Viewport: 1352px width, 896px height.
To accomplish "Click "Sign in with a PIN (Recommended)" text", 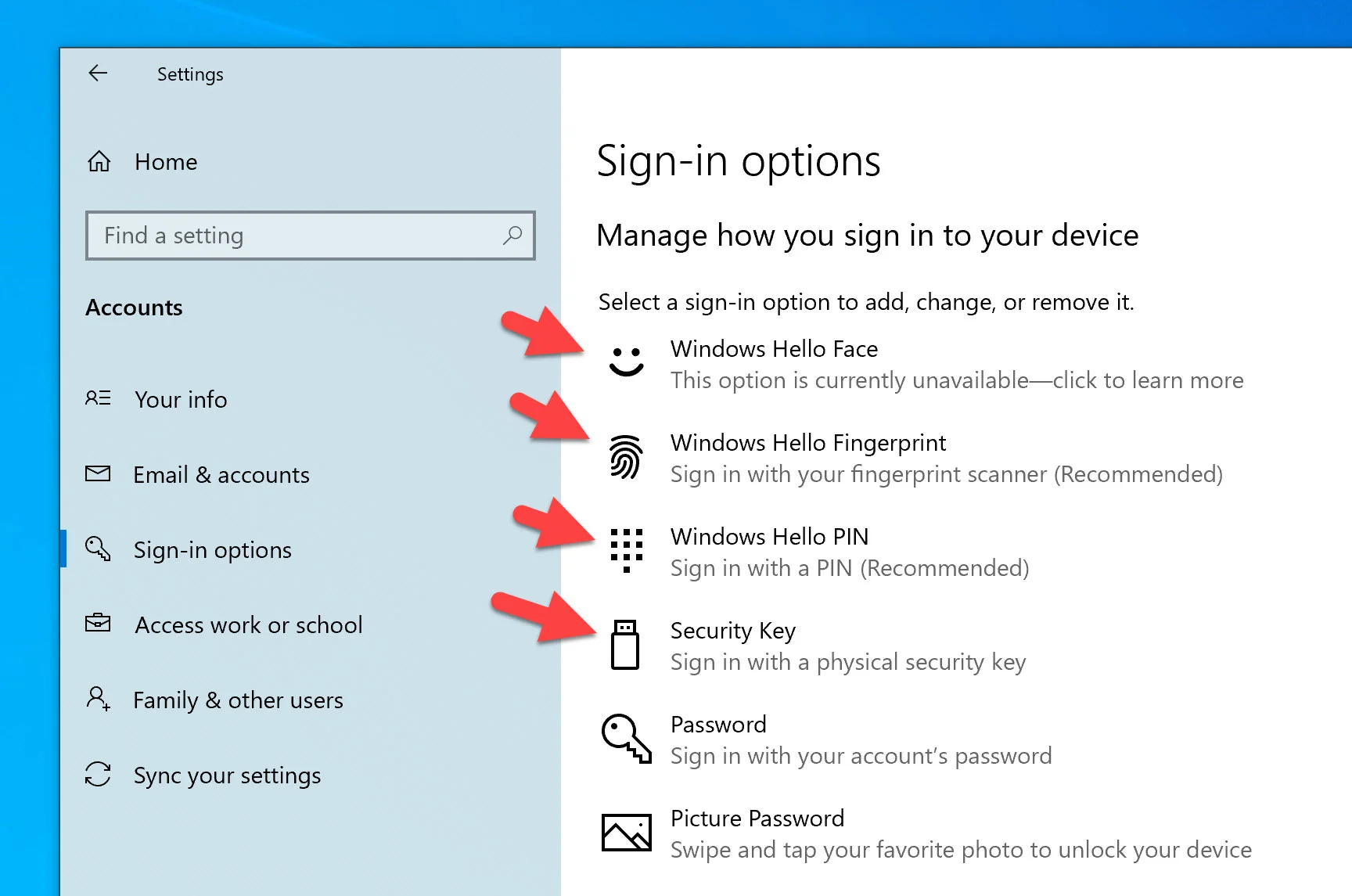I will pos(850,568).
